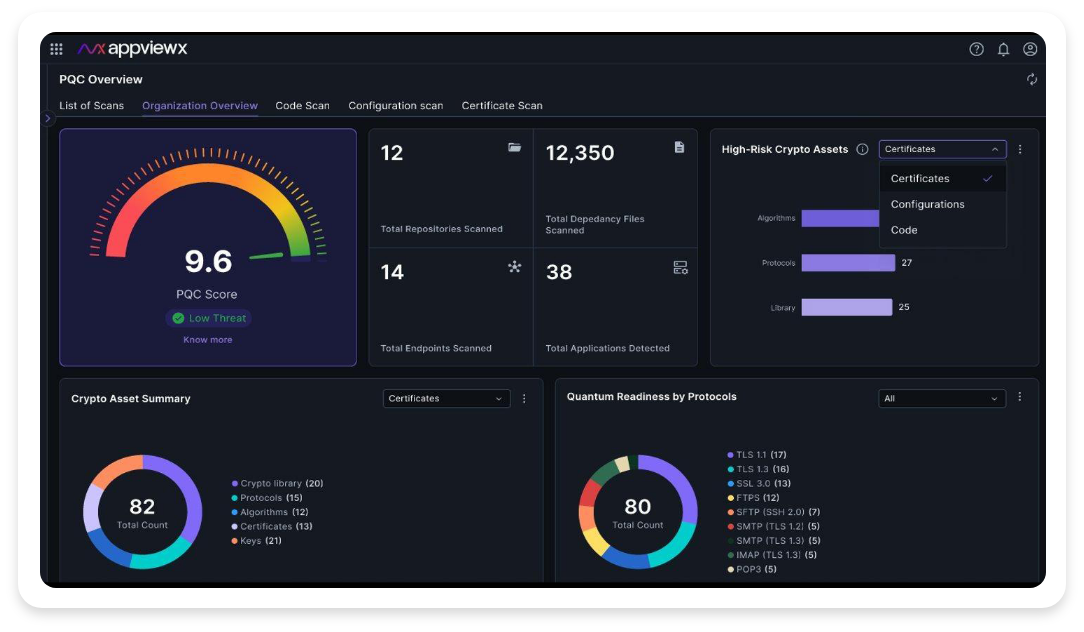This screenshot has width=1084, height=632.
Task: Open the All dropdown in Quantum Readiness panel
Action: (x=941, y=398)
